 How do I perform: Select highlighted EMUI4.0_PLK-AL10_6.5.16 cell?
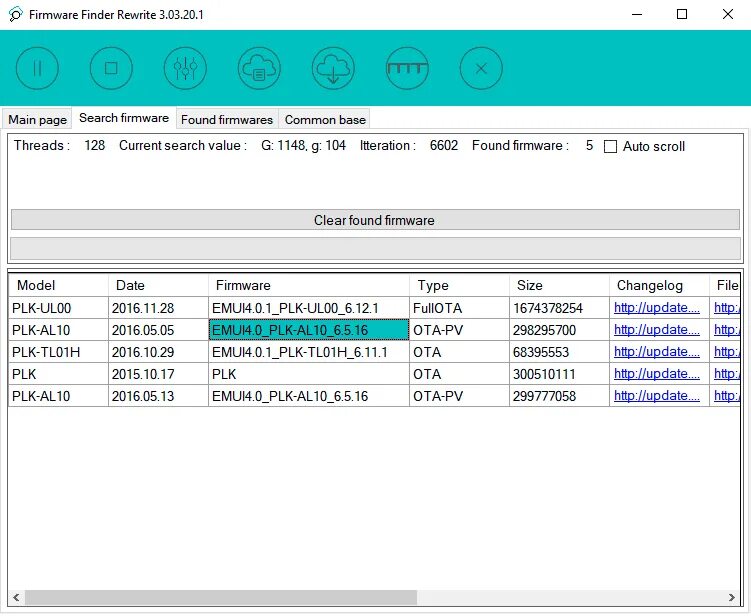click(309, 330)
